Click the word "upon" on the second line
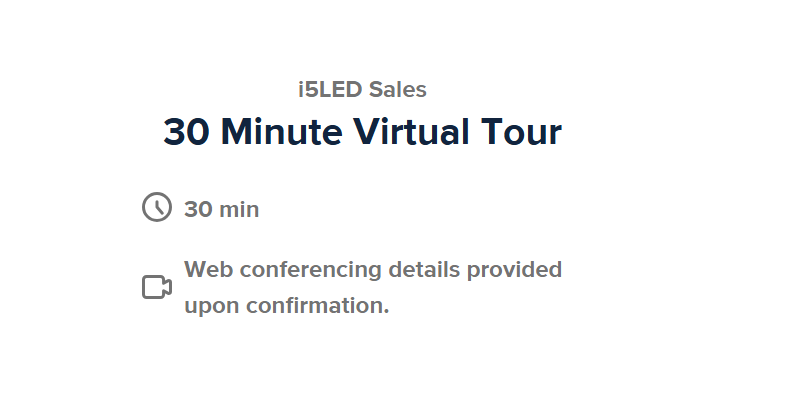The width and height of the screenshot is (800, 400). pyautogui.click(x=212, y=307)
